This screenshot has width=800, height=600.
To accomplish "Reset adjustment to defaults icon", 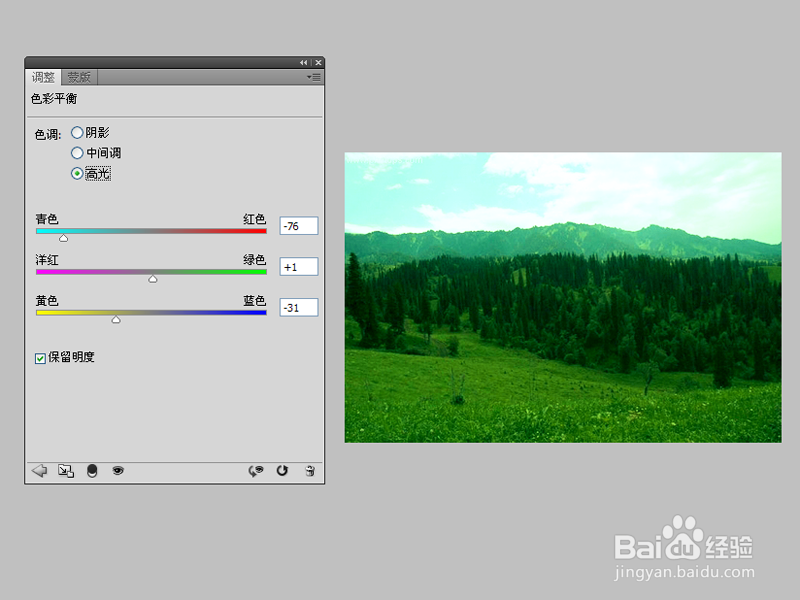I will (282, 470).
